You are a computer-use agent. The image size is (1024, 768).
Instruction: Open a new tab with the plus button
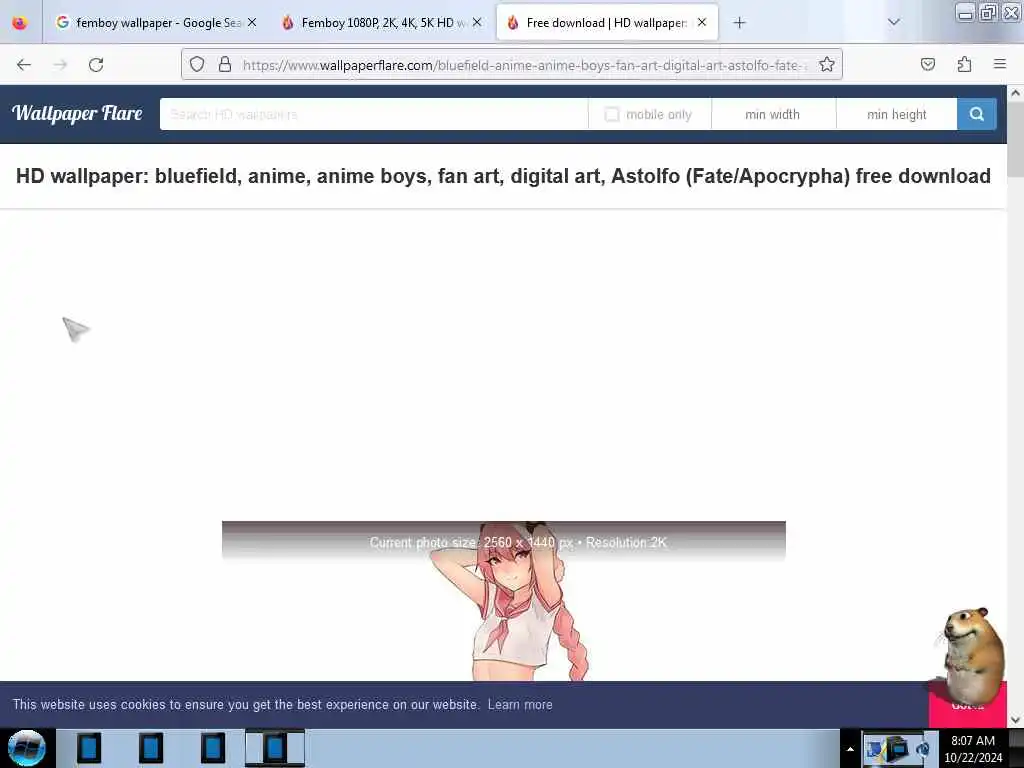(x=739, y=23)
